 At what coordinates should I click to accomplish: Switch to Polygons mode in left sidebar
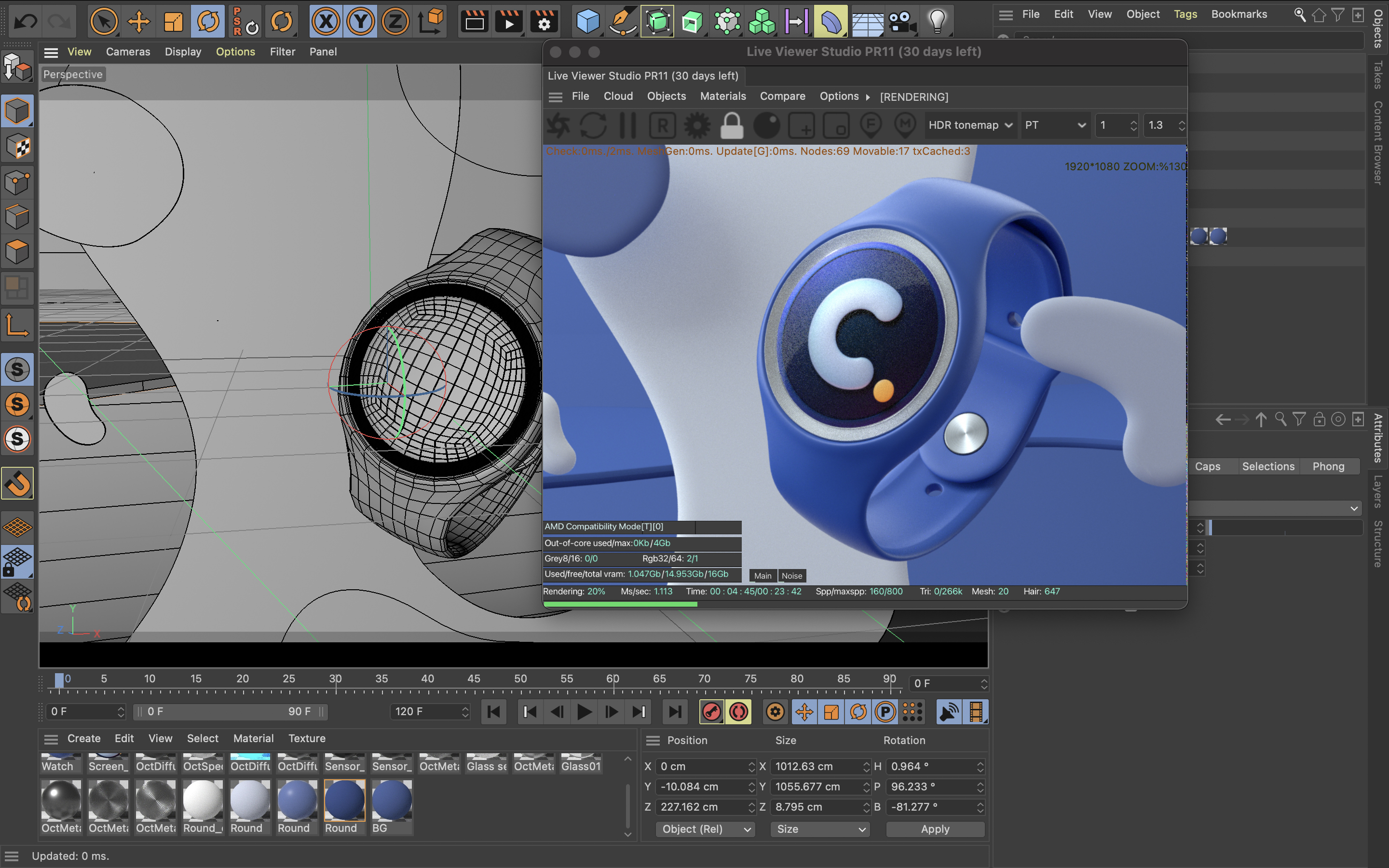pyautogui.click(x=17, y=252)
